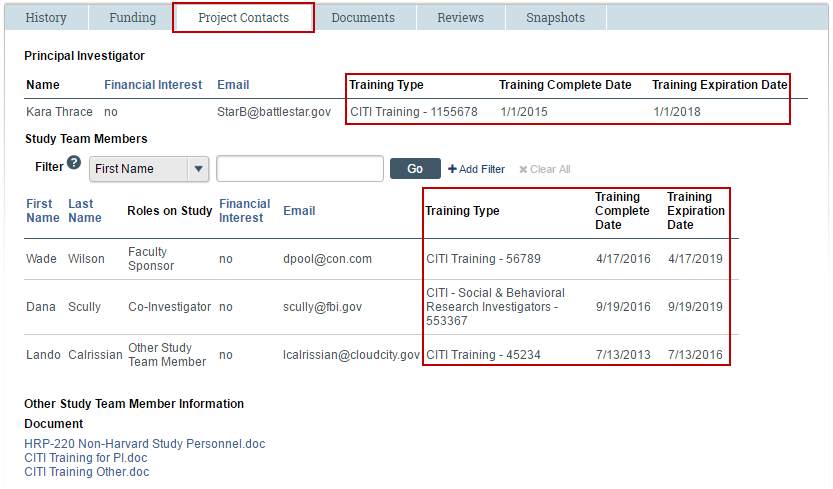Click the 4/17/2016 complete date

click(x=623, y=259)
